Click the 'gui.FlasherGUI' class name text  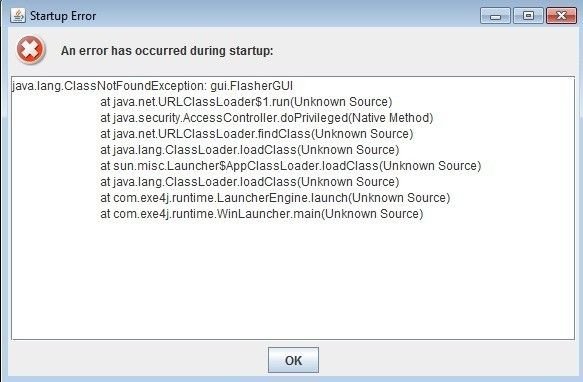(252, 86)
